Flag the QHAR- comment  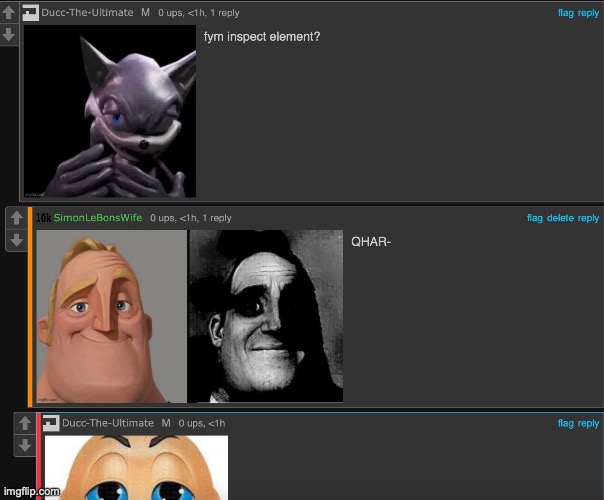(535, 218)
